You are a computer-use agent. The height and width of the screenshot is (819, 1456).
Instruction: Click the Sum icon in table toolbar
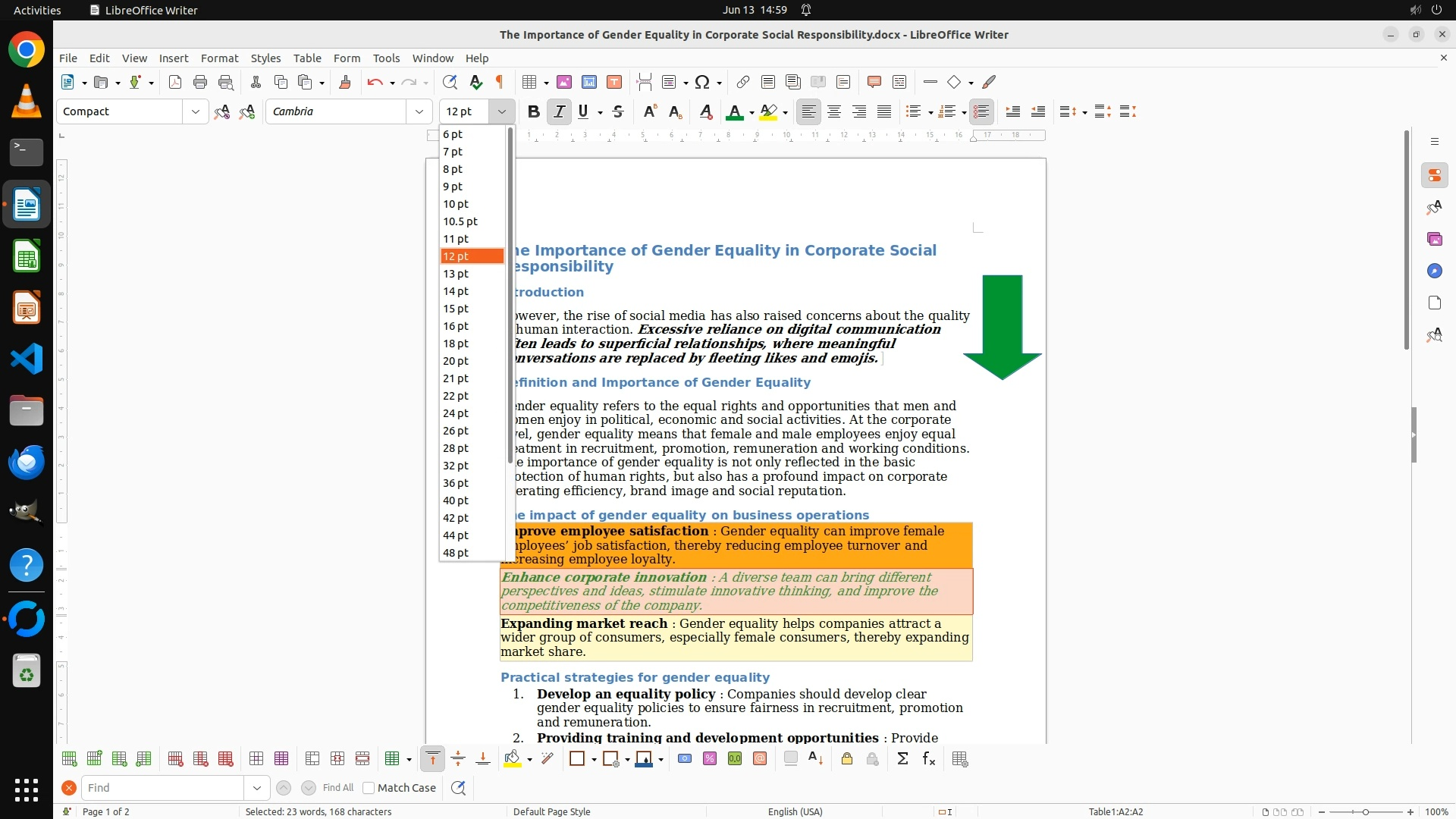pos(902,759)
